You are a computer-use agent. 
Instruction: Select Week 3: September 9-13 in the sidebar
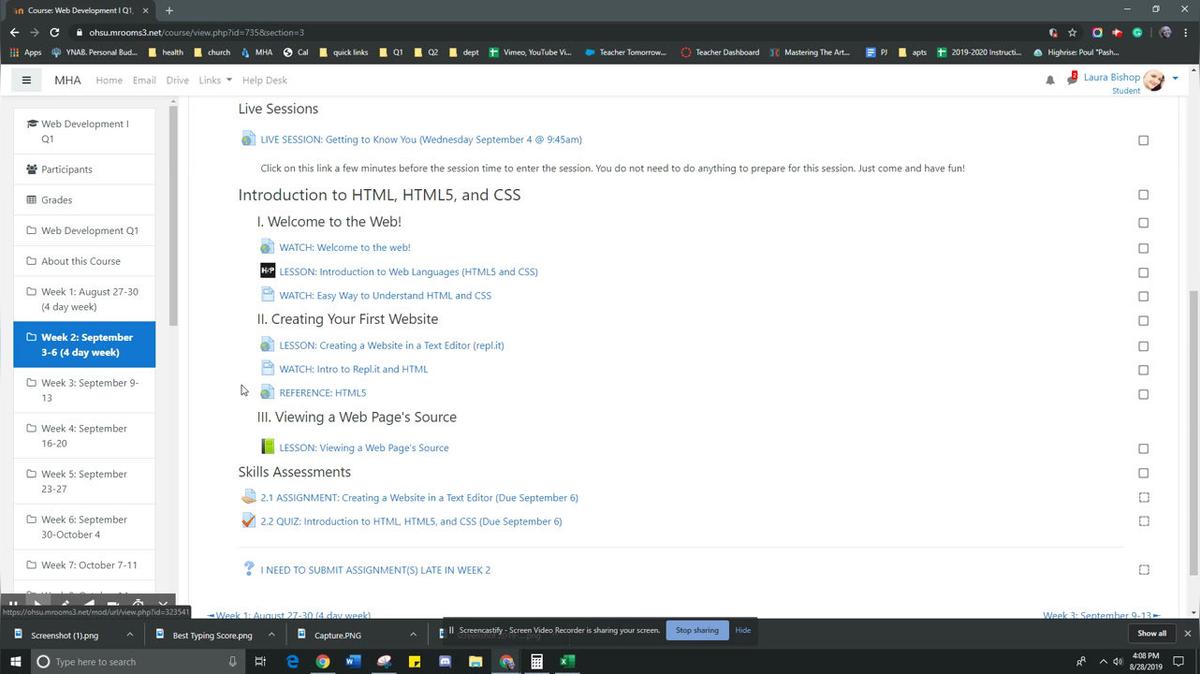84,390
